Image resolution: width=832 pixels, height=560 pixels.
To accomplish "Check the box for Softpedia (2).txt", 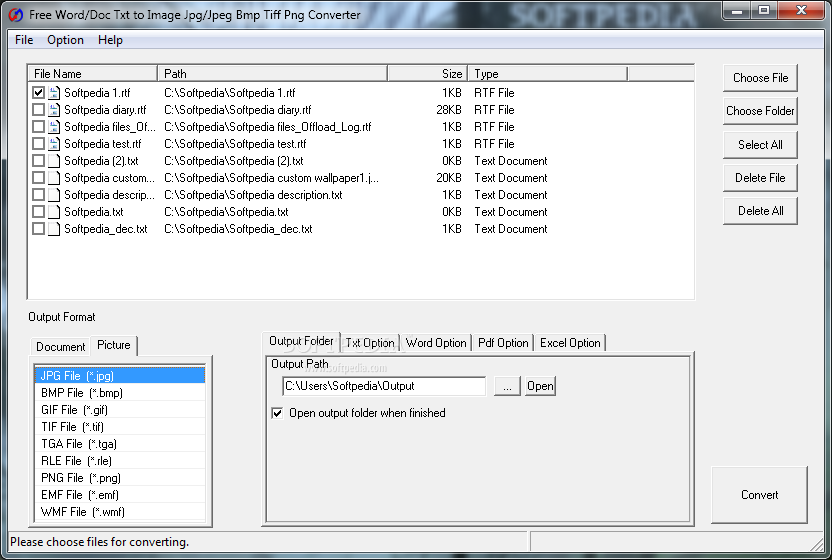I will pos(38,161).
